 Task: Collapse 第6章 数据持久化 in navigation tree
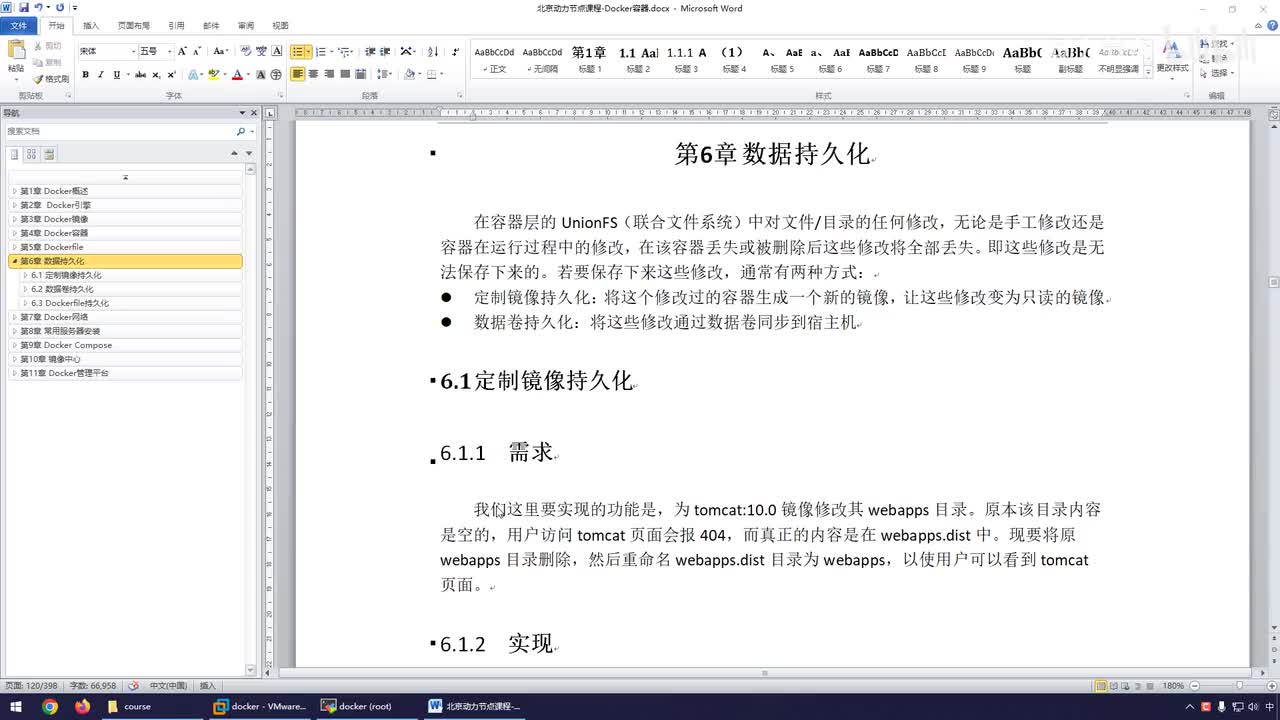pos(14,261)
